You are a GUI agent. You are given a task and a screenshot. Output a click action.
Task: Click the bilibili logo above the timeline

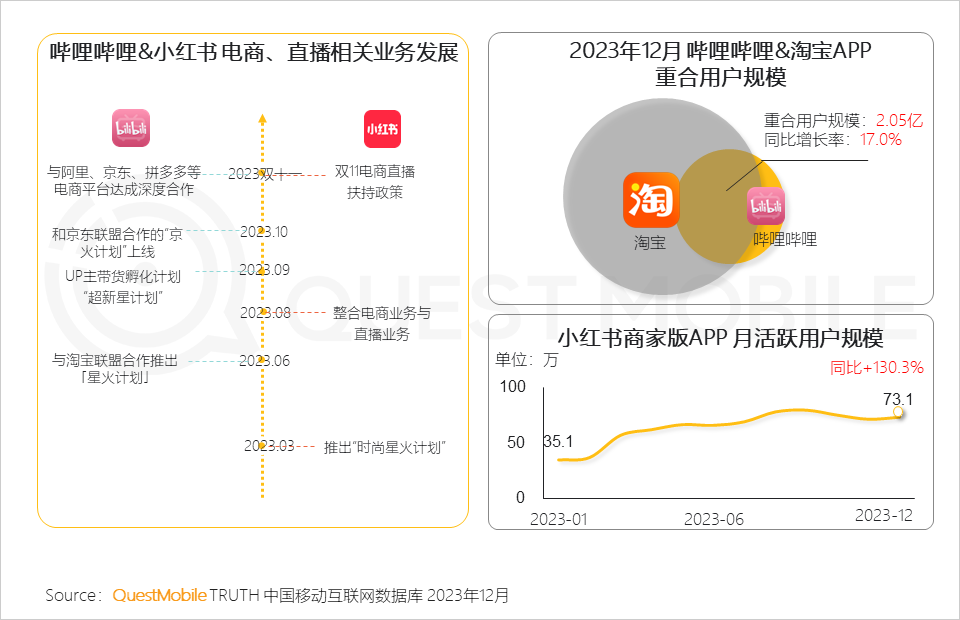coord(130,128)
